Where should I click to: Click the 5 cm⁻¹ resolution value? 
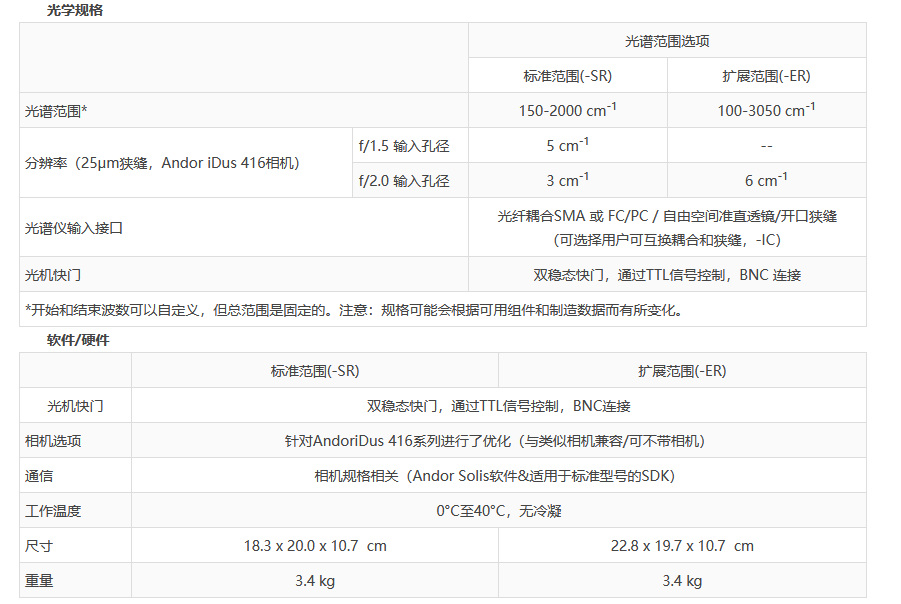567,145
